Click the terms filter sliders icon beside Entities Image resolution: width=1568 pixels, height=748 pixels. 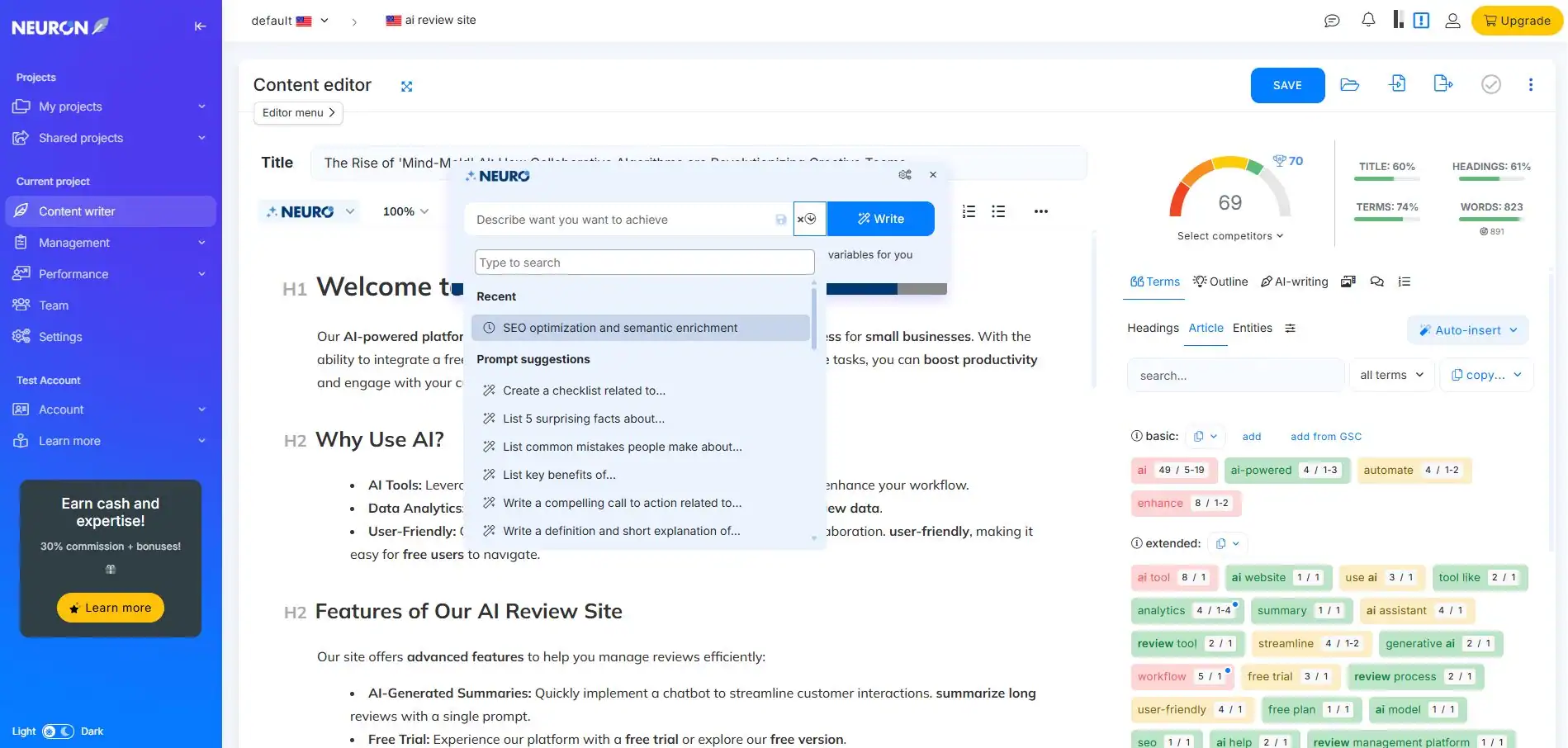1291,328
